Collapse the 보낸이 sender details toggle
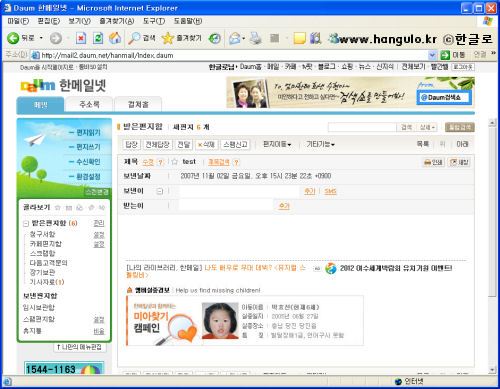 click(160, 191)
